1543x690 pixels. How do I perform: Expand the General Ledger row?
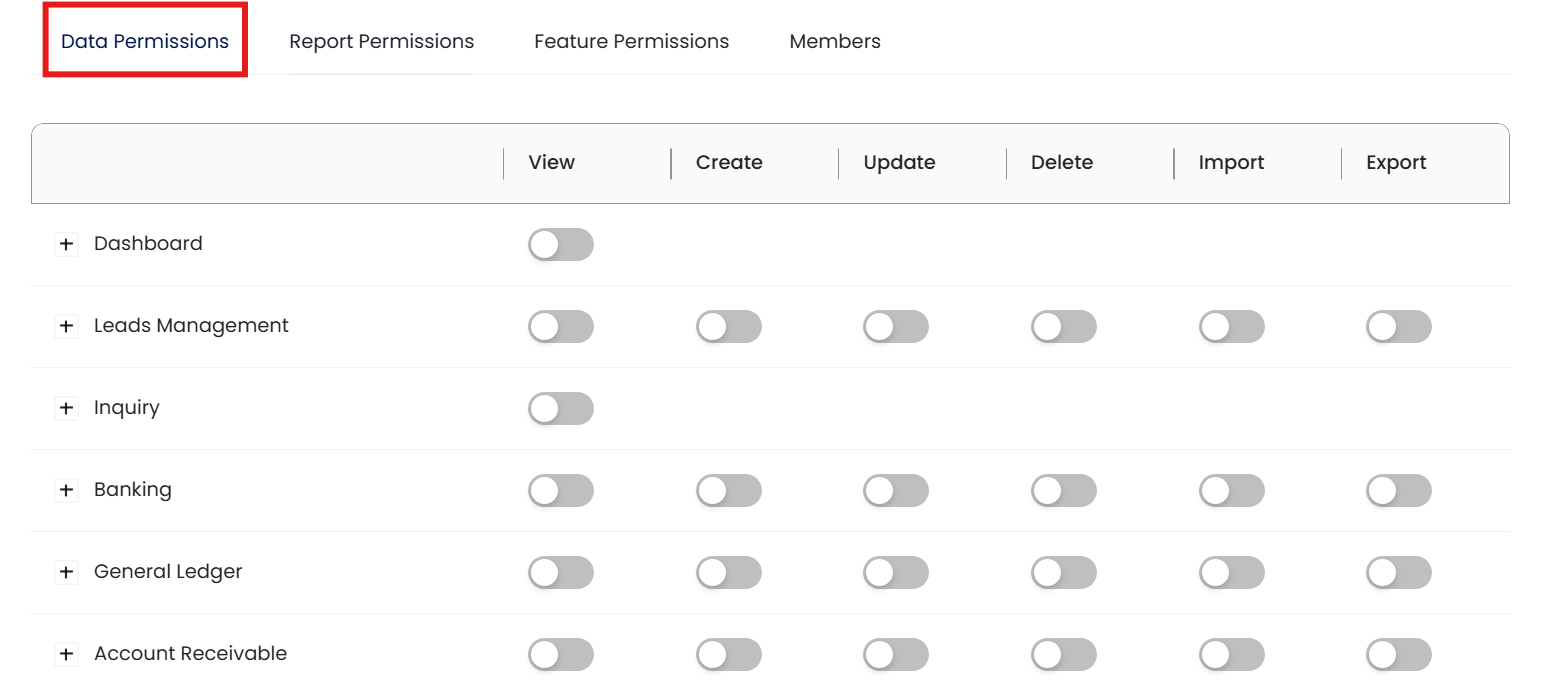(66, 572)
